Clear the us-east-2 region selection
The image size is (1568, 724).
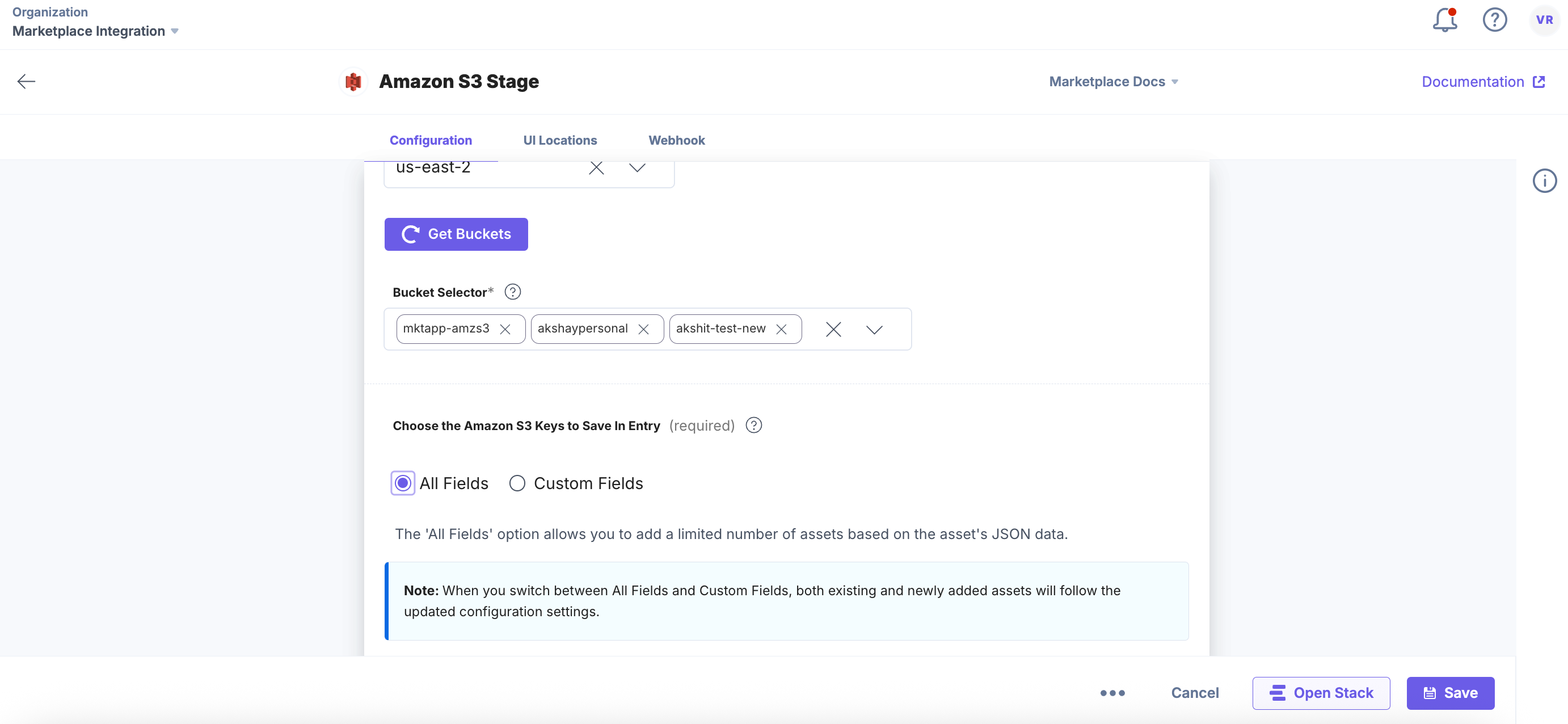coord(596,168)
